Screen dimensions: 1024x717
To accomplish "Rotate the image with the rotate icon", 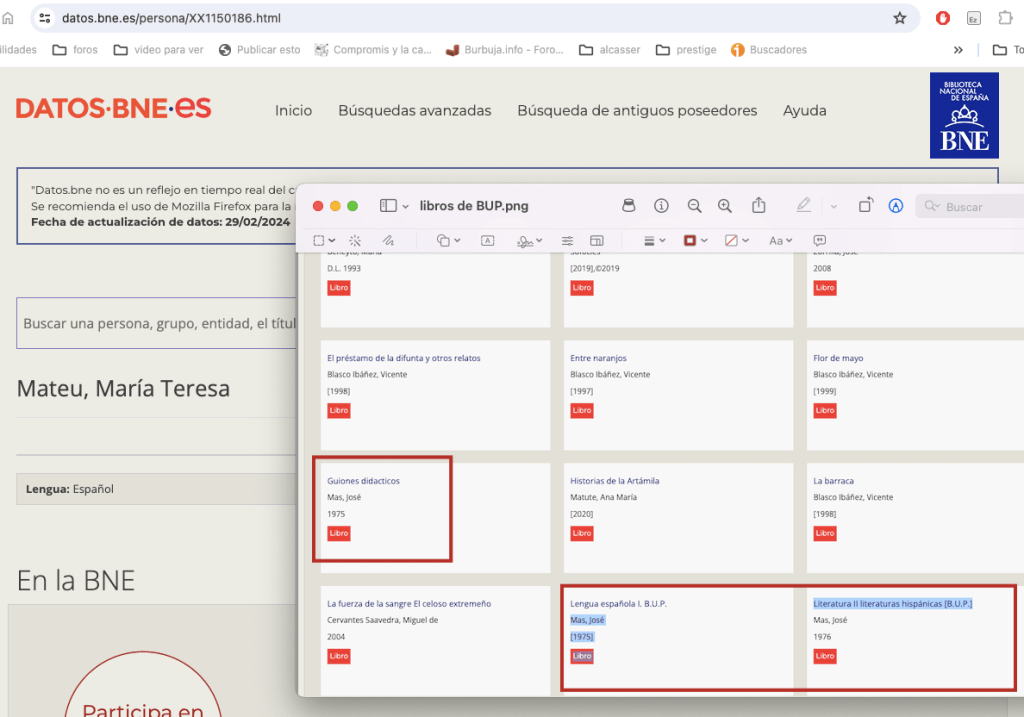I will point(865,206).
